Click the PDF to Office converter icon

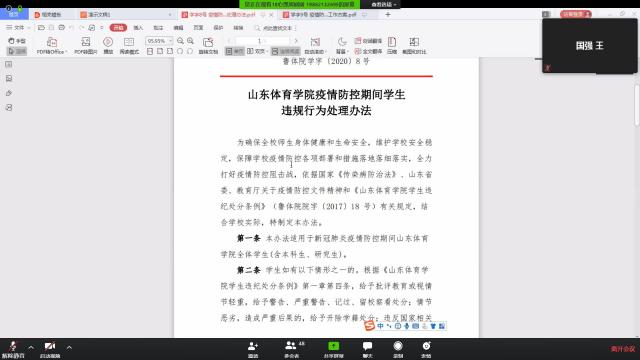[x=51, y=45]
